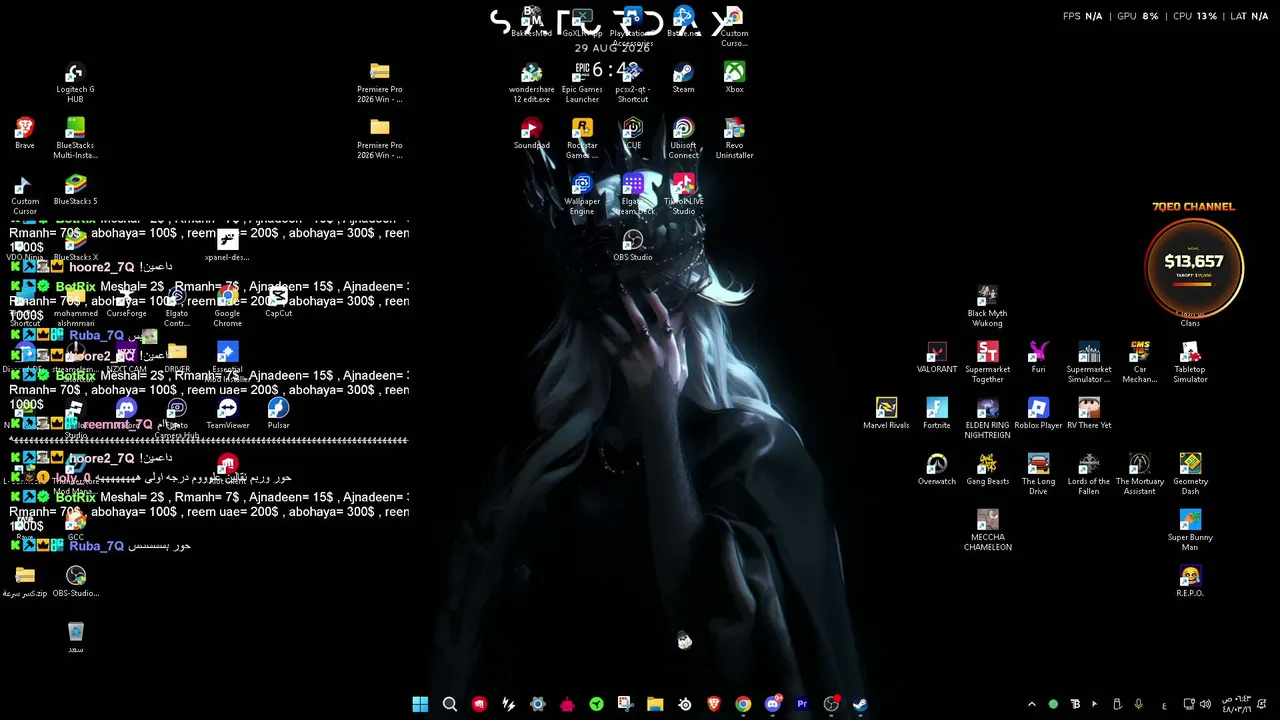Select the Elgato Stream Deck icon
The width and height of the screenshot is (1280, 720).
[x=632, y=195]
